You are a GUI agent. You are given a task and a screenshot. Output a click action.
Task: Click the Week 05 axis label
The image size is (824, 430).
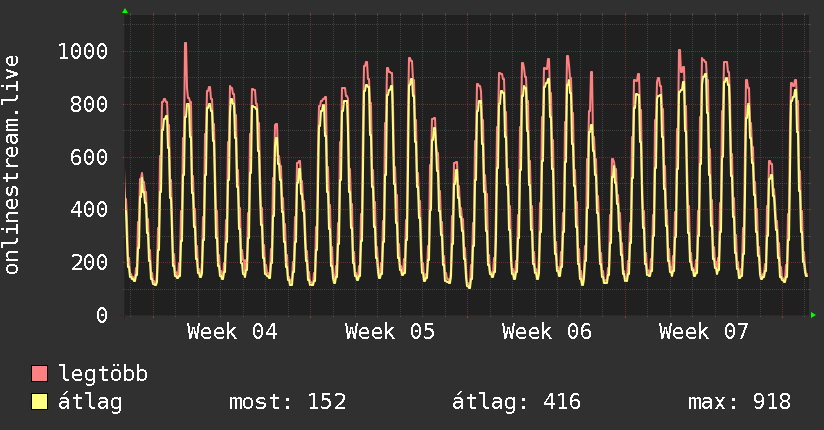[390, 332]
